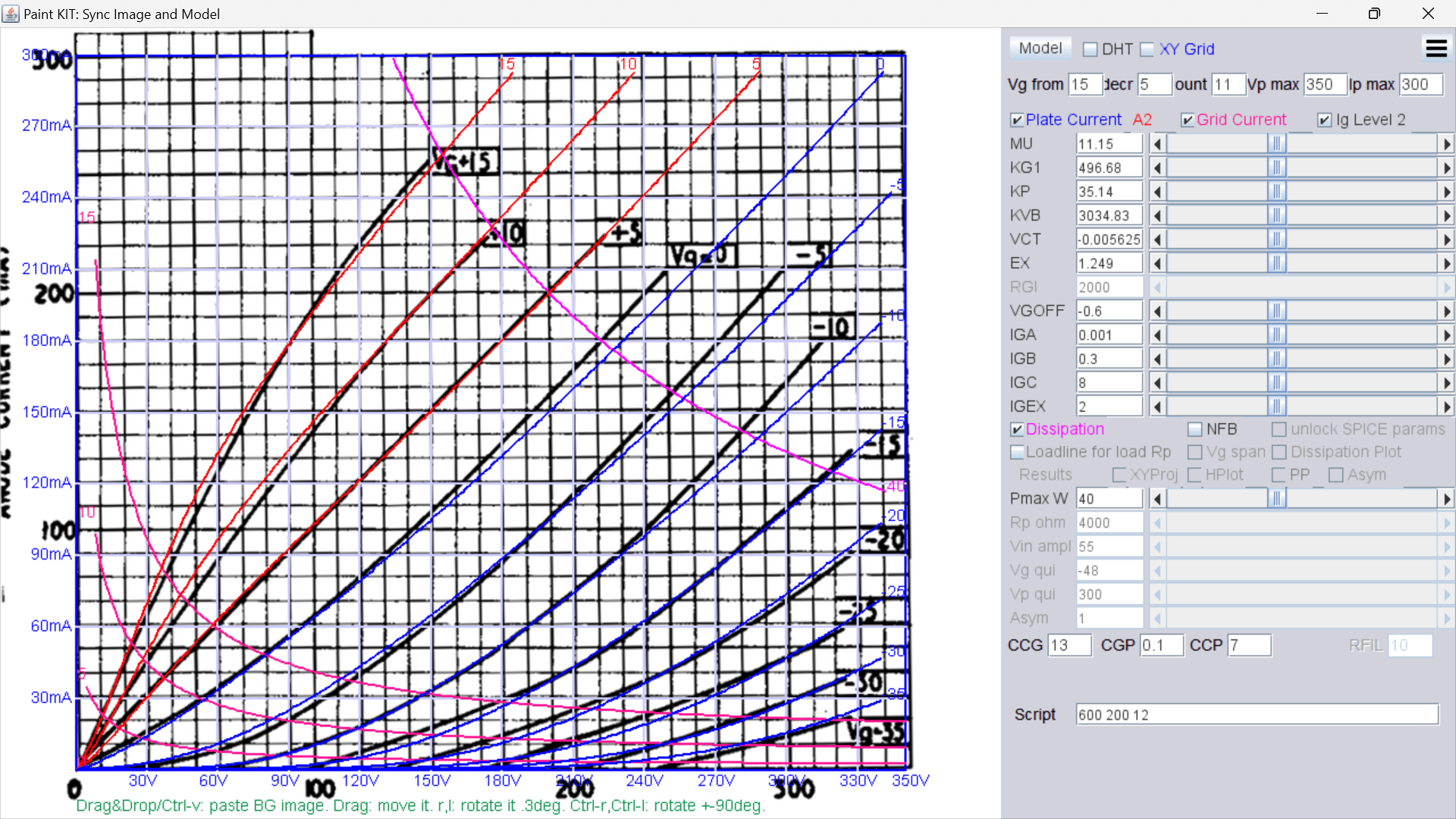Click the CCP input field

click(1250, 645)
